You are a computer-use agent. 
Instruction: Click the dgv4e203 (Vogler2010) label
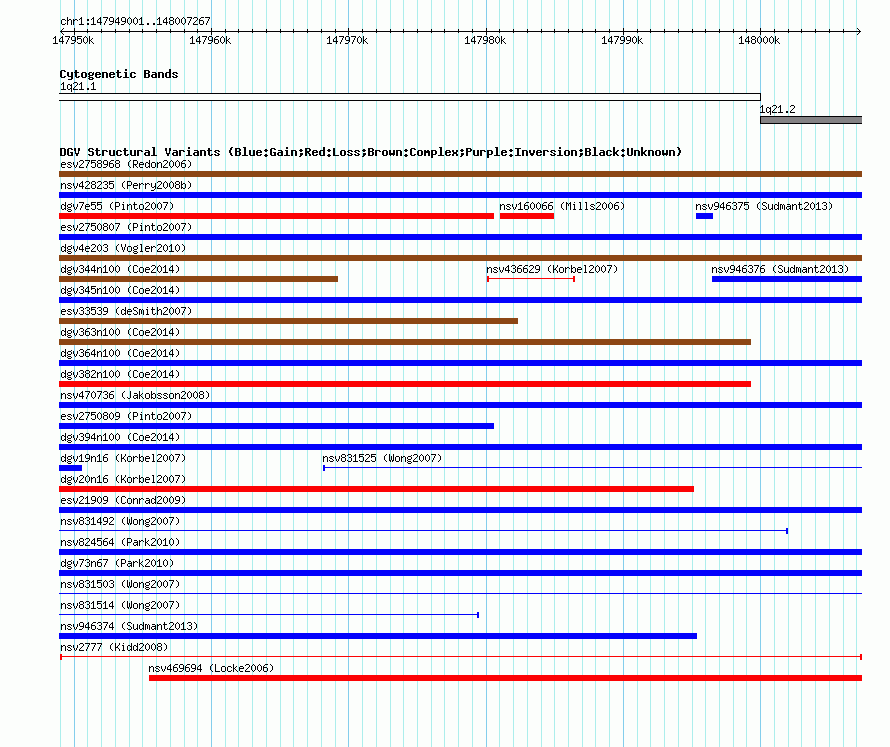[x=123, y=249]
